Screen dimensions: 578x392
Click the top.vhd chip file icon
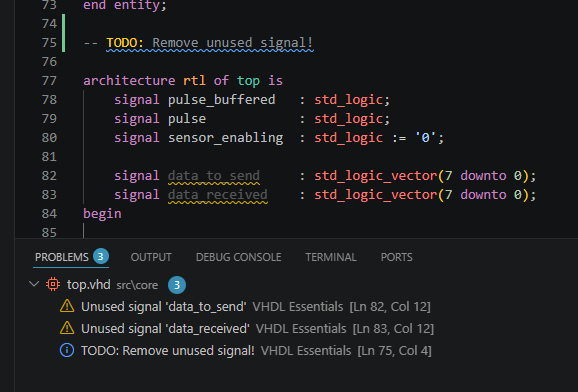click(x=53, y=284)
